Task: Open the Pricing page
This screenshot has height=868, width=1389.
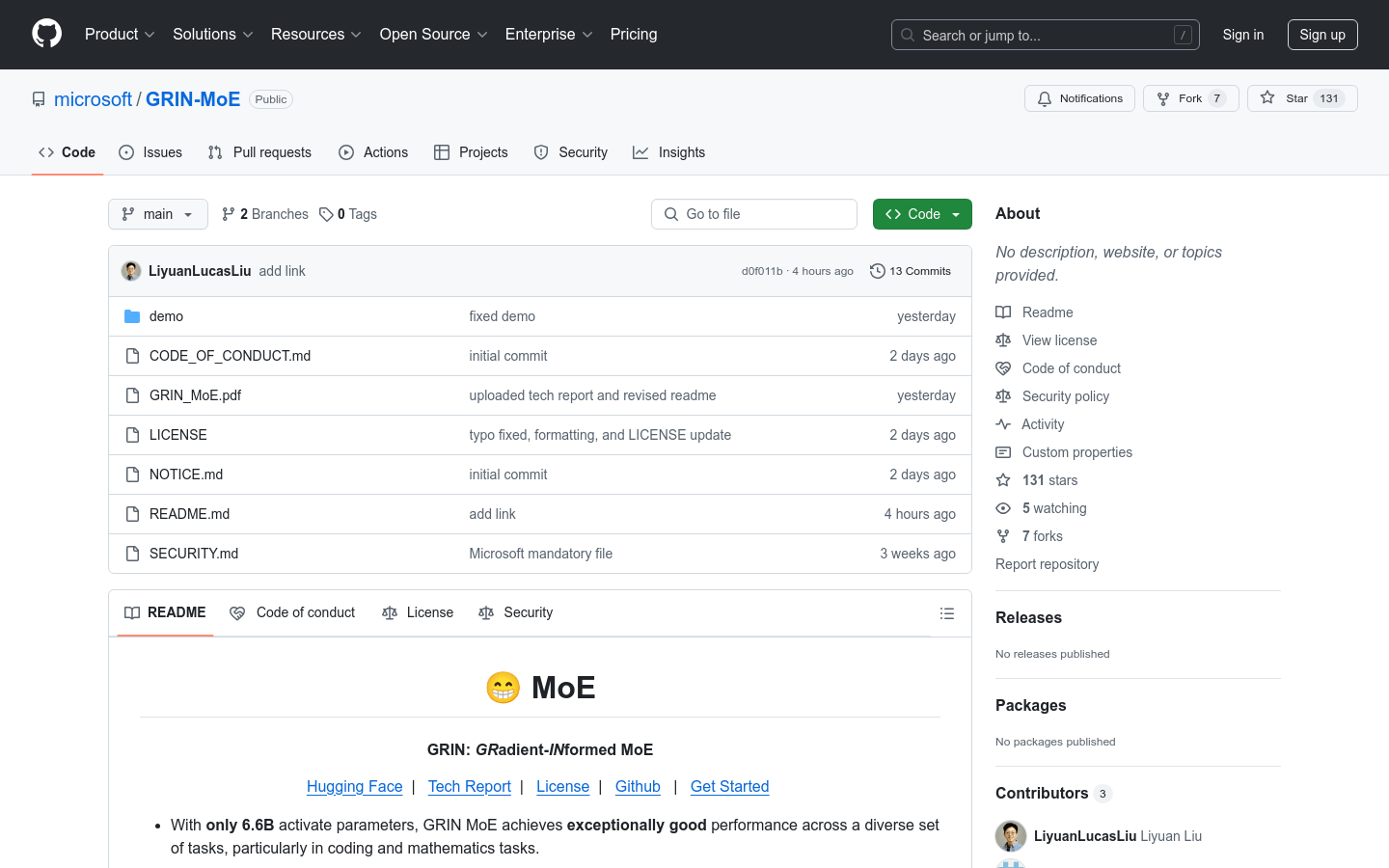Action: click(634, 34)
